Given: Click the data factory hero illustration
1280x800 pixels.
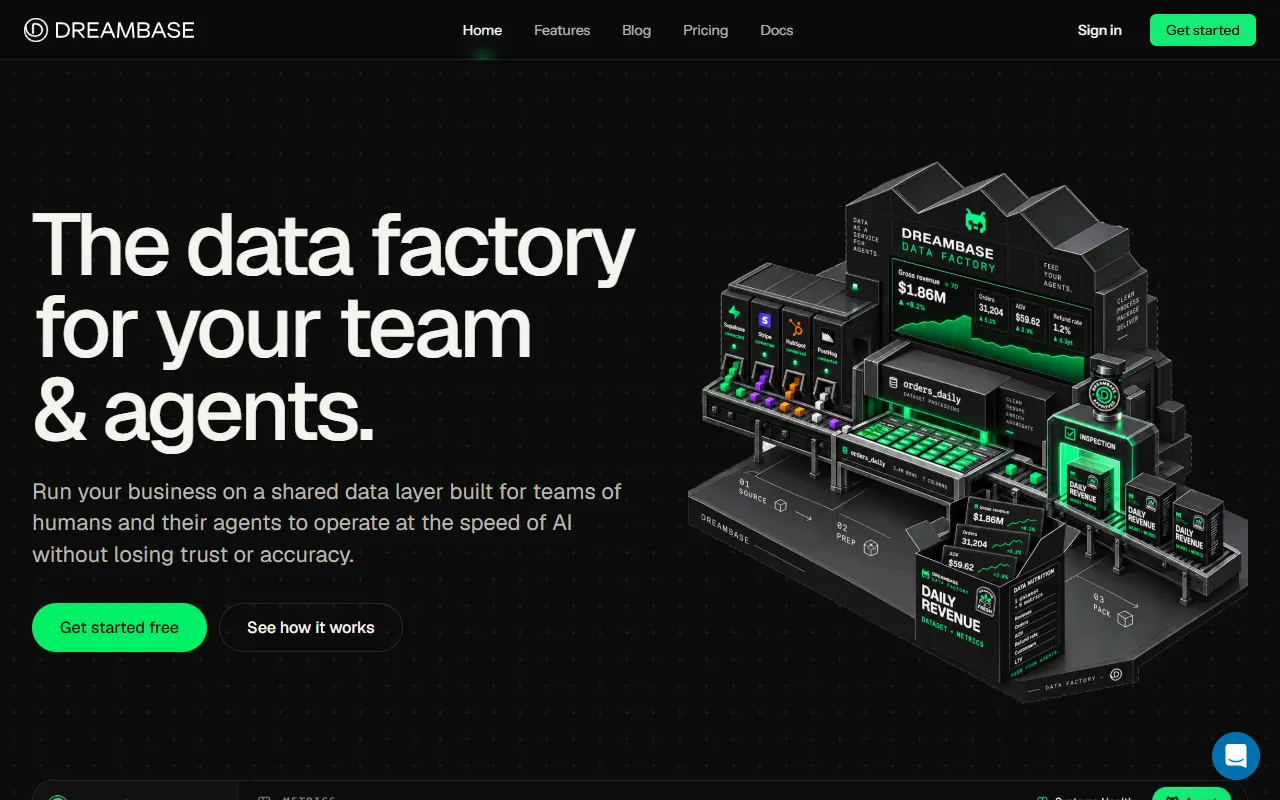Looking at the screenshot, I should click(x=968, y=430).
